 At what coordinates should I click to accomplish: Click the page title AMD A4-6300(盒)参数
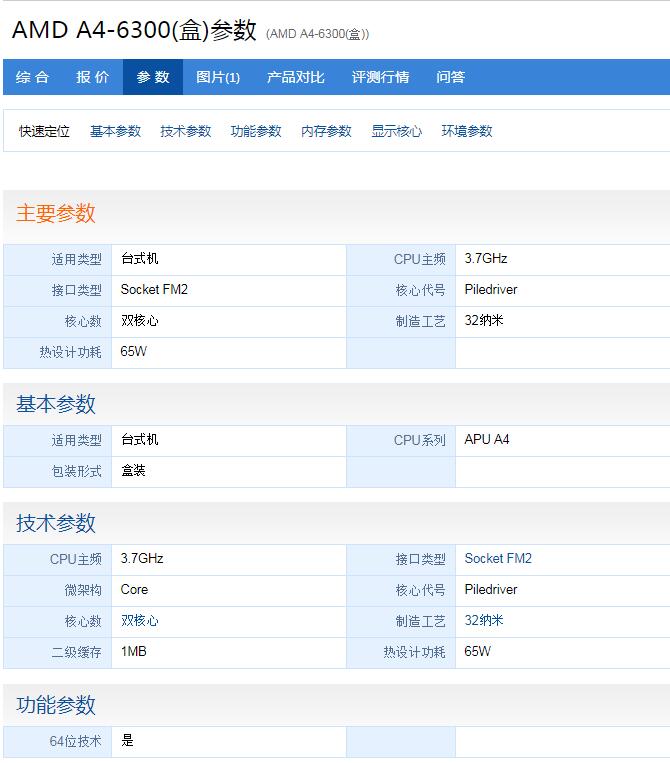click(x=134, y=30)
